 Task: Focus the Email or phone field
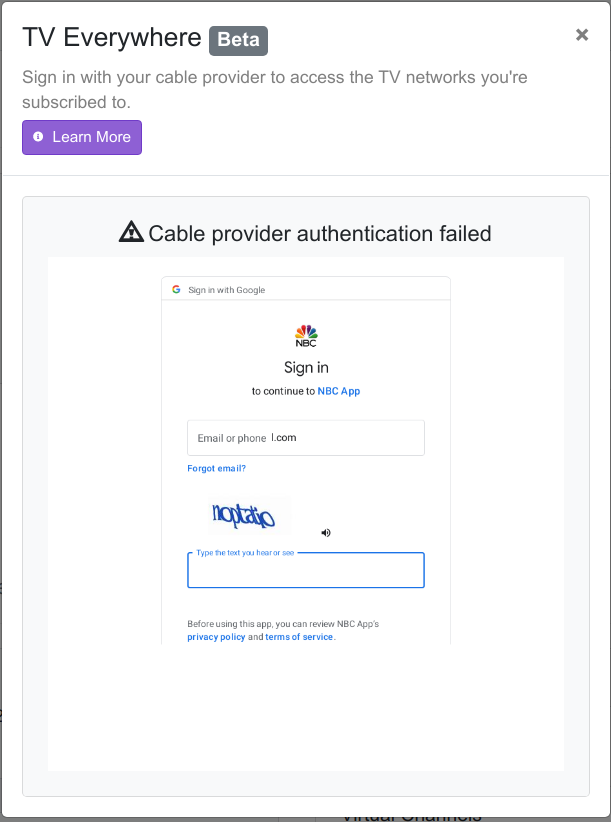pos(306,438)
